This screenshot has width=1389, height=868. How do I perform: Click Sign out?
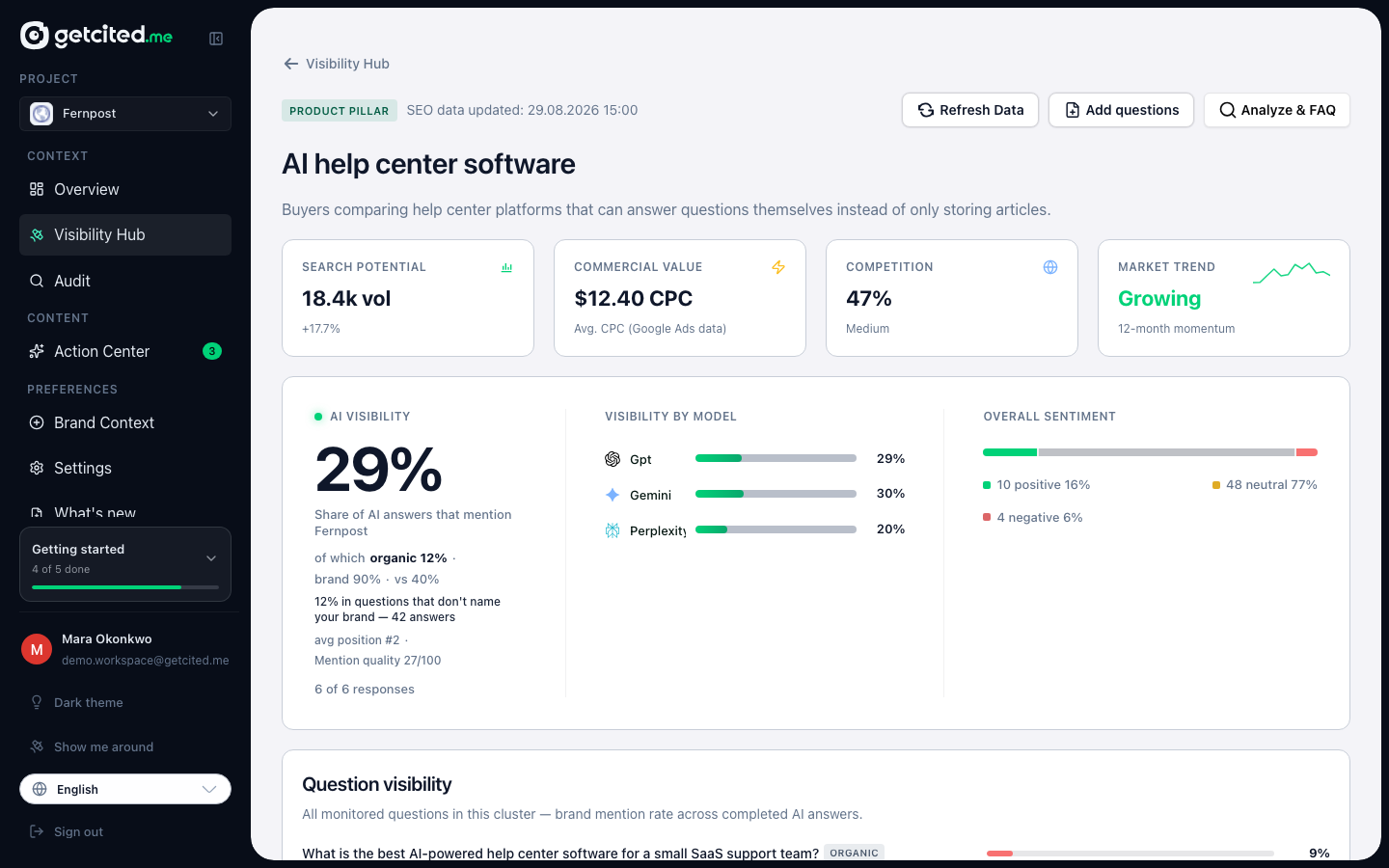coord(125,831)
